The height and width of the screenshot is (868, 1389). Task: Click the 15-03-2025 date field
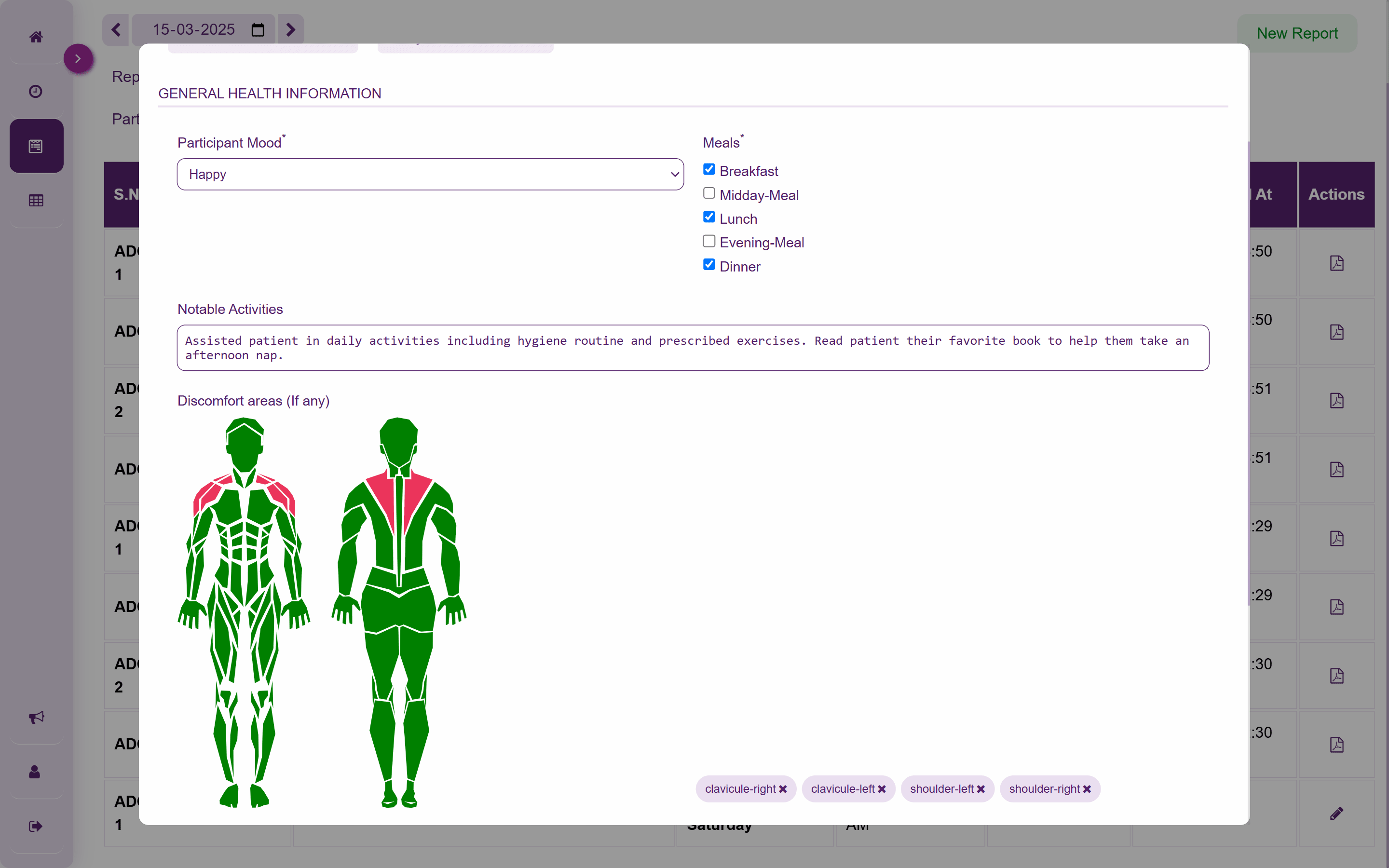point(204,29)
